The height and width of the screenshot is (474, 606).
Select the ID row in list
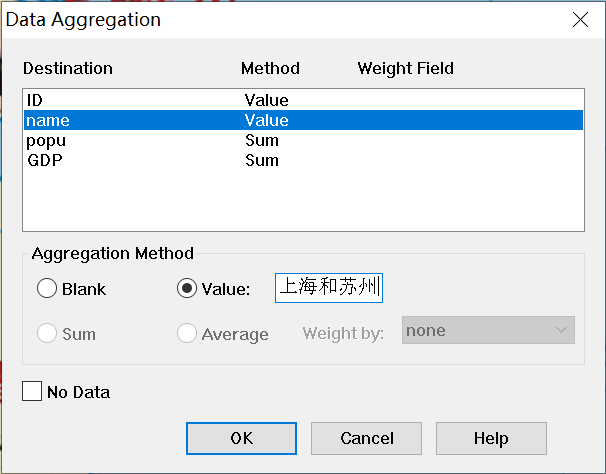point(34,100)
